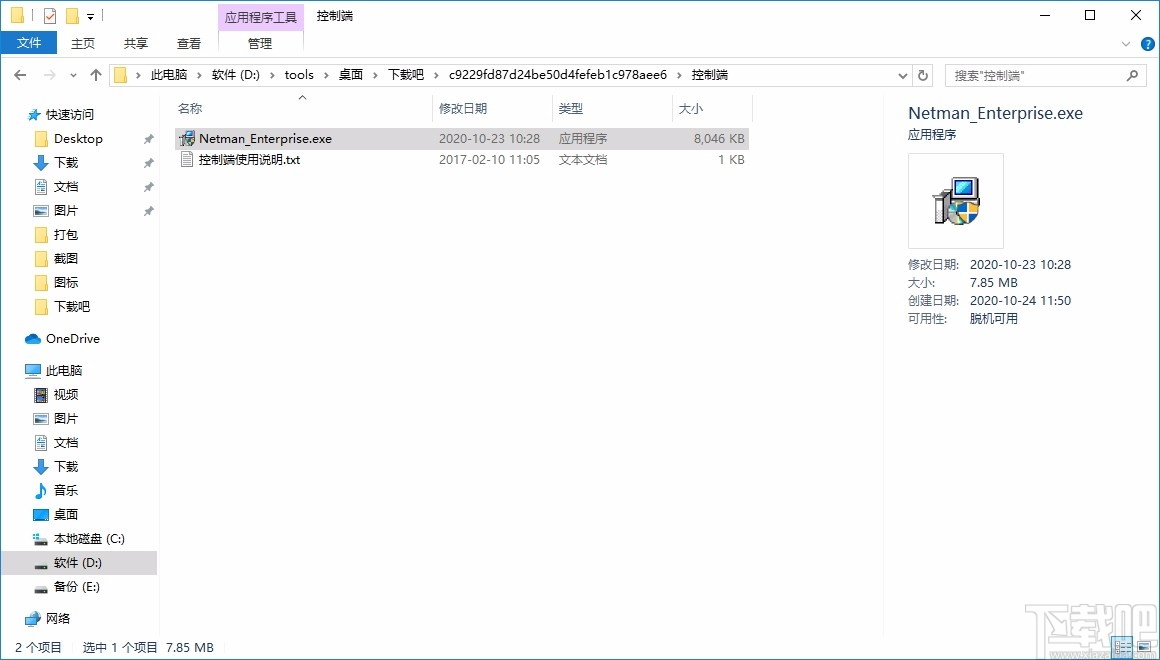Click the Help question mark button
Screen dimensions: 1160x660
[1149, 43]
